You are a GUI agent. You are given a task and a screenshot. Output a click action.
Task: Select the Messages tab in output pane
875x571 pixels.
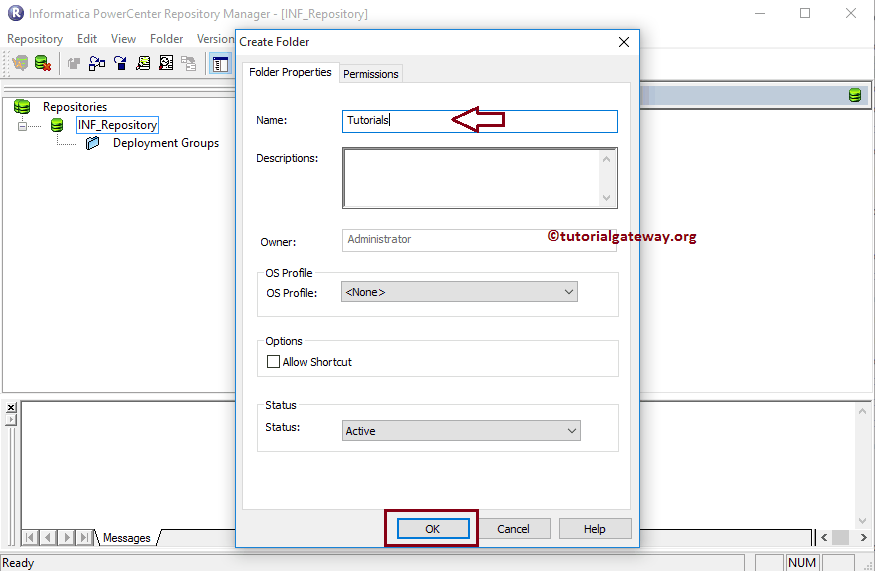127,538
